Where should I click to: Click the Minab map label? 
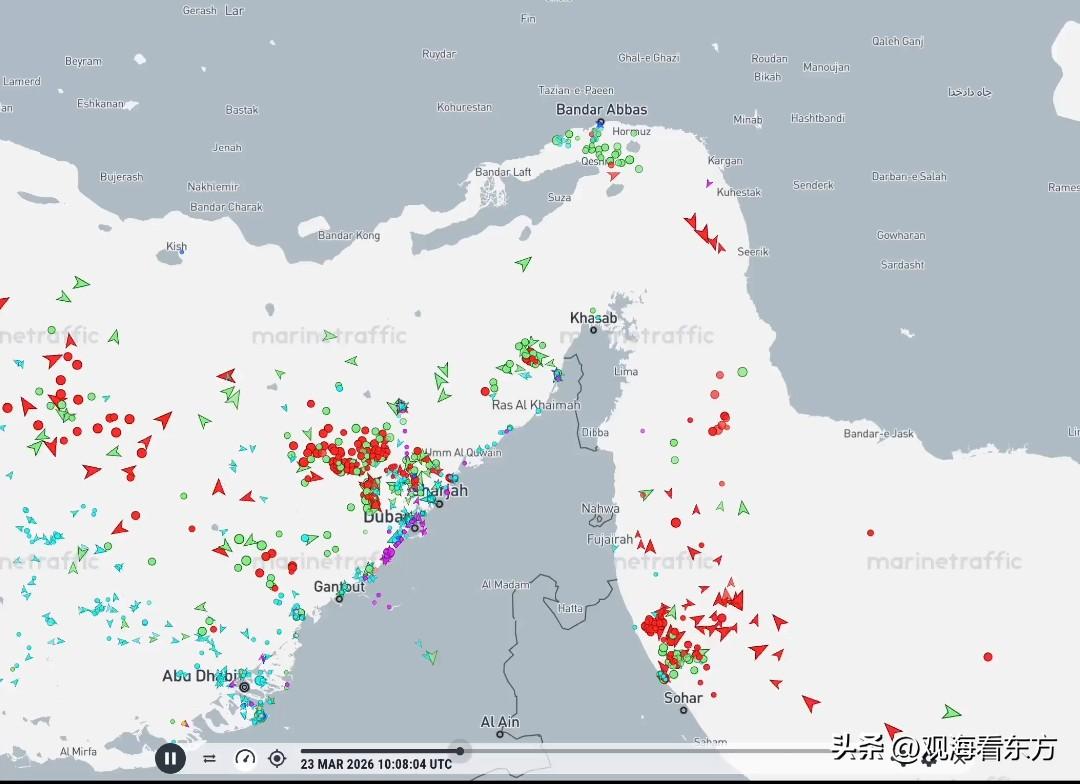(x=747, y=120)
